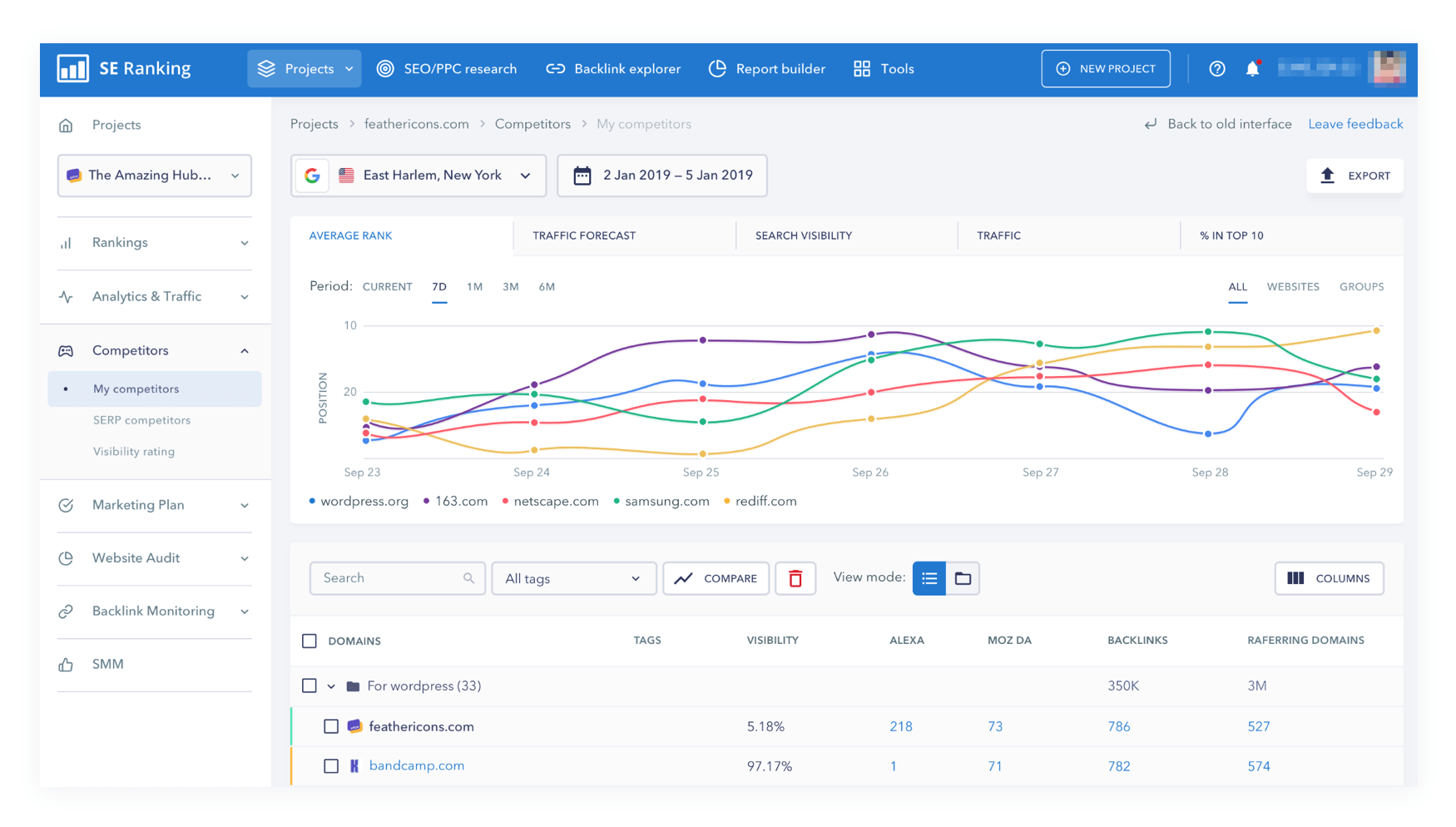Open the Rankings section in the sidebar
1456x827 pixels.
[x=119, y=242]
